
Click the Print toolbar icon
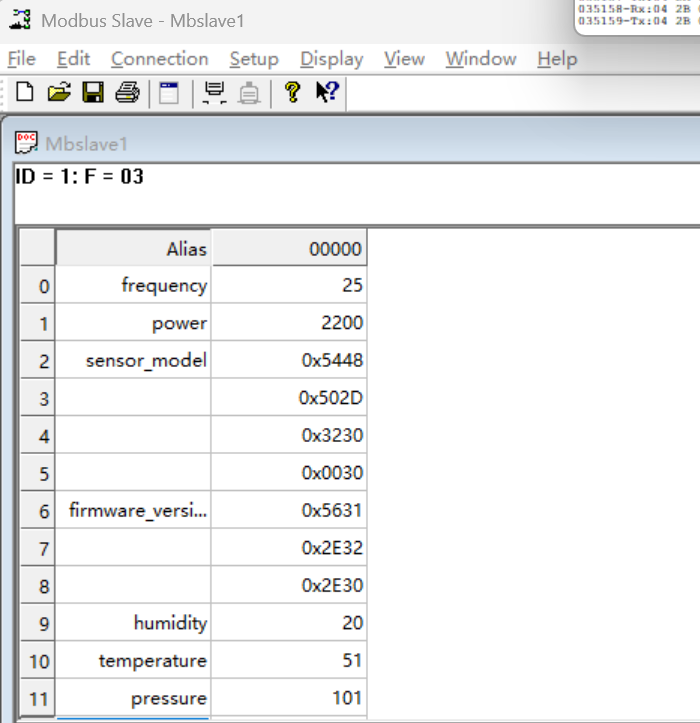point(127,93)
